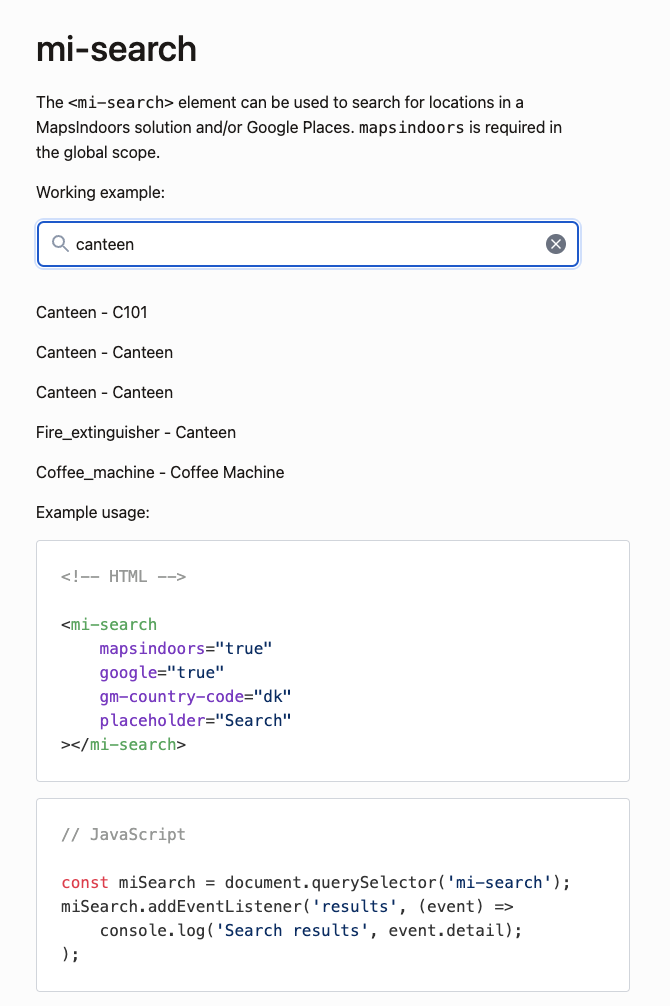670x1006 pixels.
Task: Focus the search input containing "canteen"
Action: click(x=300, y=244)
